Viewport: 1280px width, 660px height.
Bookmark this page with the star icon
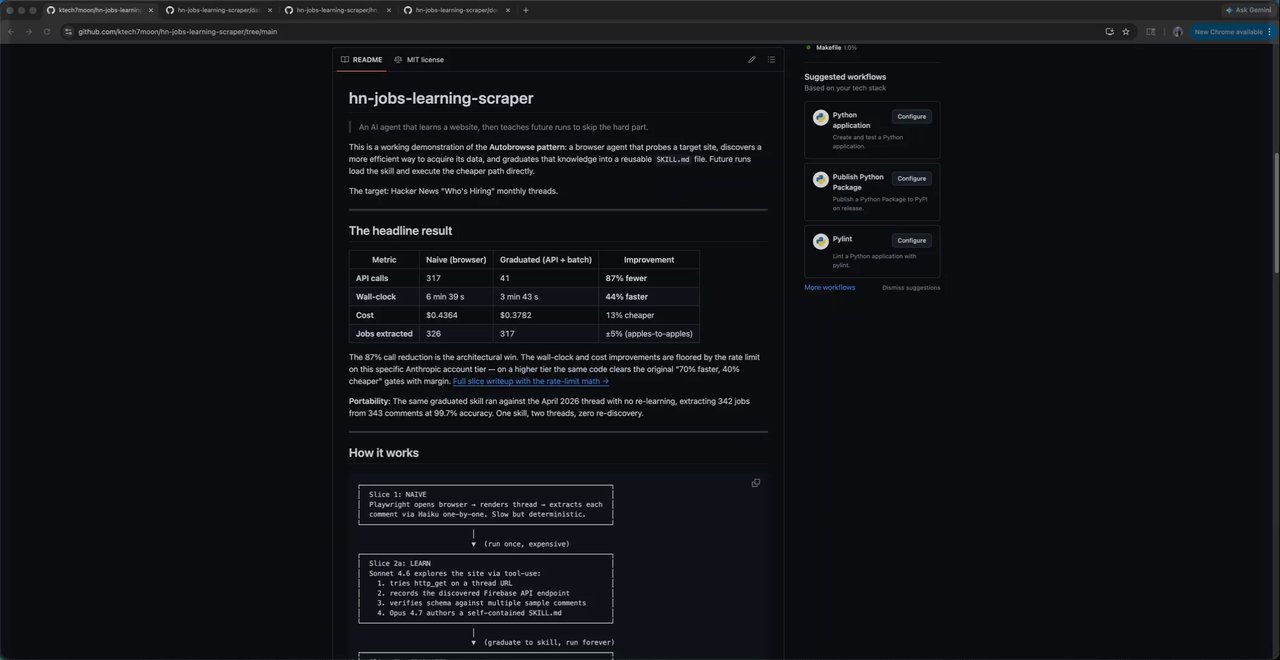[1126, 32]
